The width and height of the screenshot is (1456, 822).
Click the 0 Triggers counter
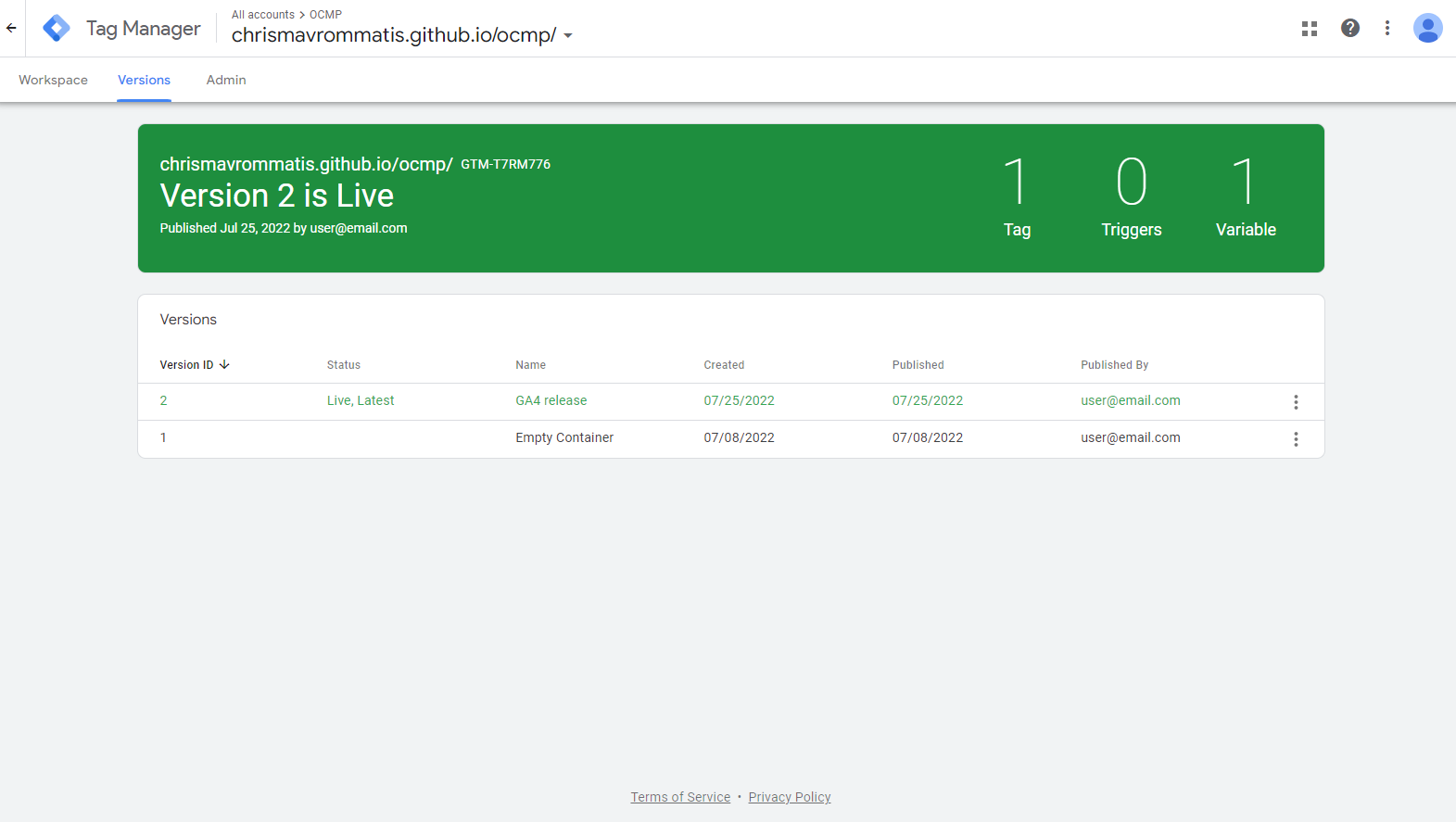pyautogui.click(x=1132, y=197)
